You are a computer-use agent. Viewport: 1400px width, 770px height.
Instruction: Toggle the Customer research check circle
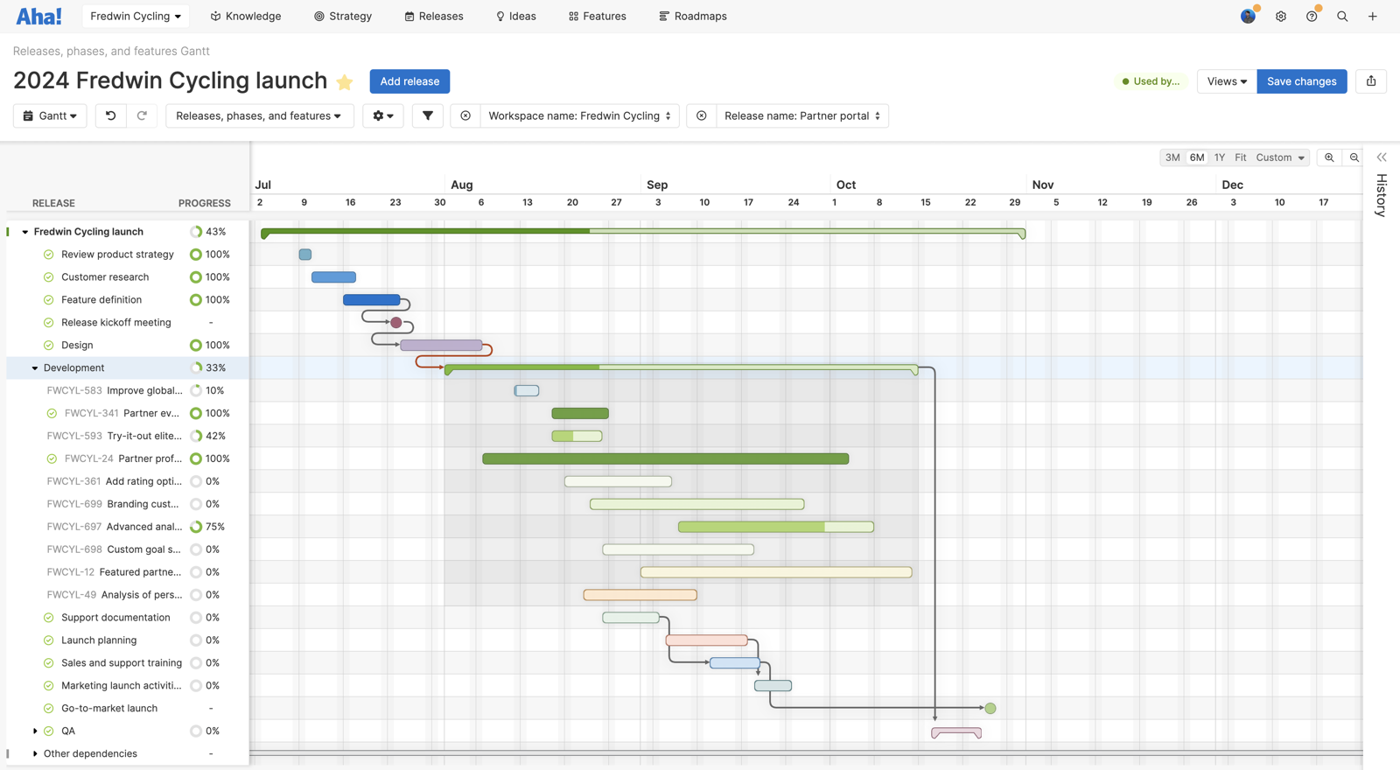(x=48, y=277)
